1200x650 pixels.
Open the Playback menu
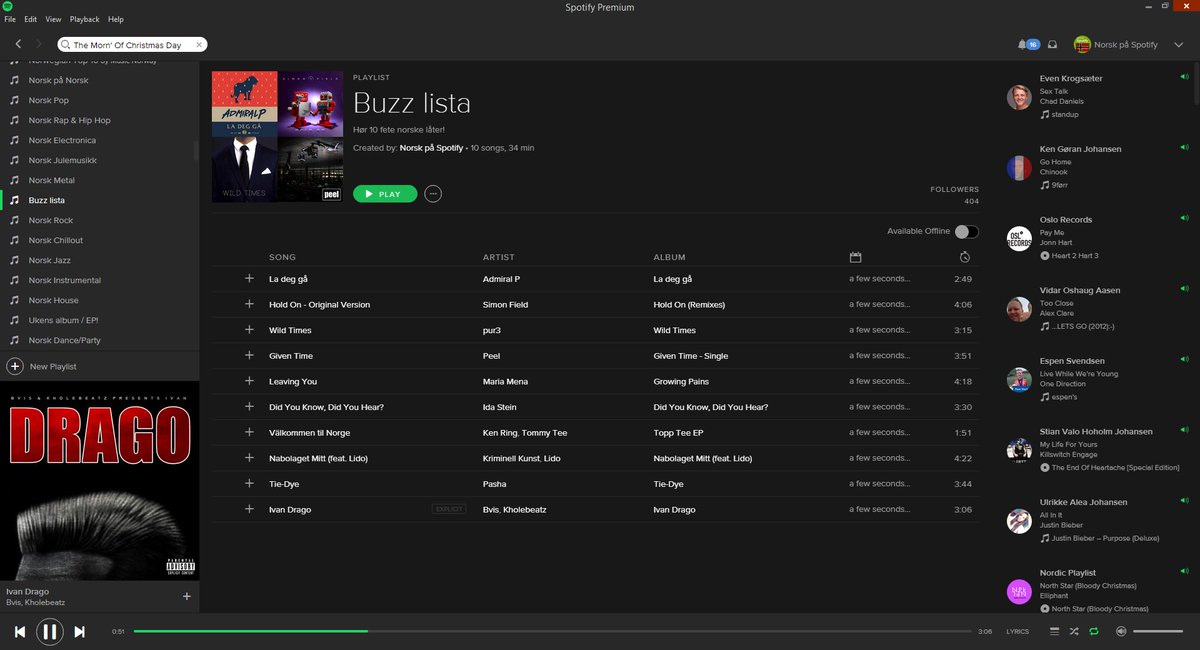click(85, 18)
